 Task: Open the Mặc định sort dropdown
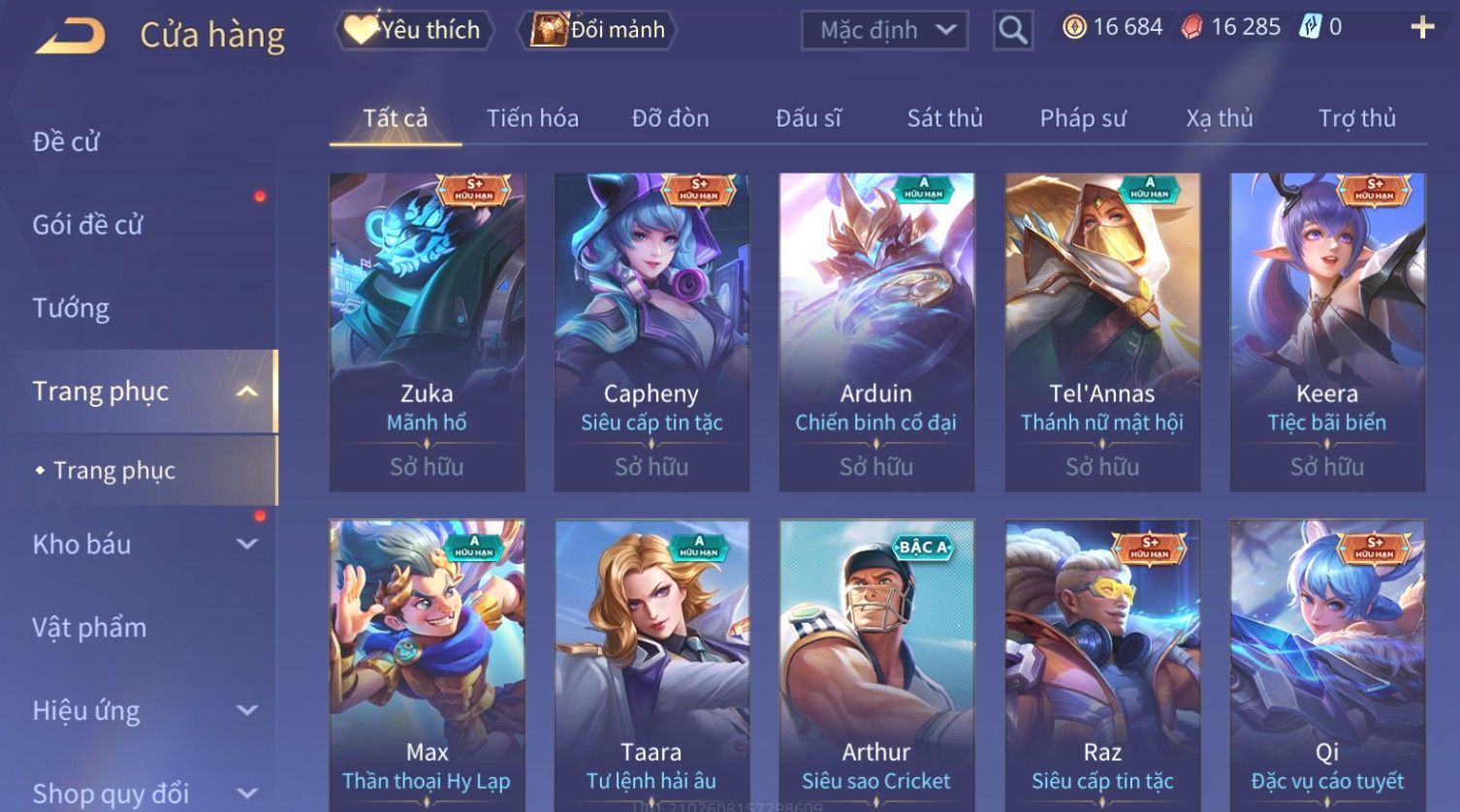click(884, 31)
